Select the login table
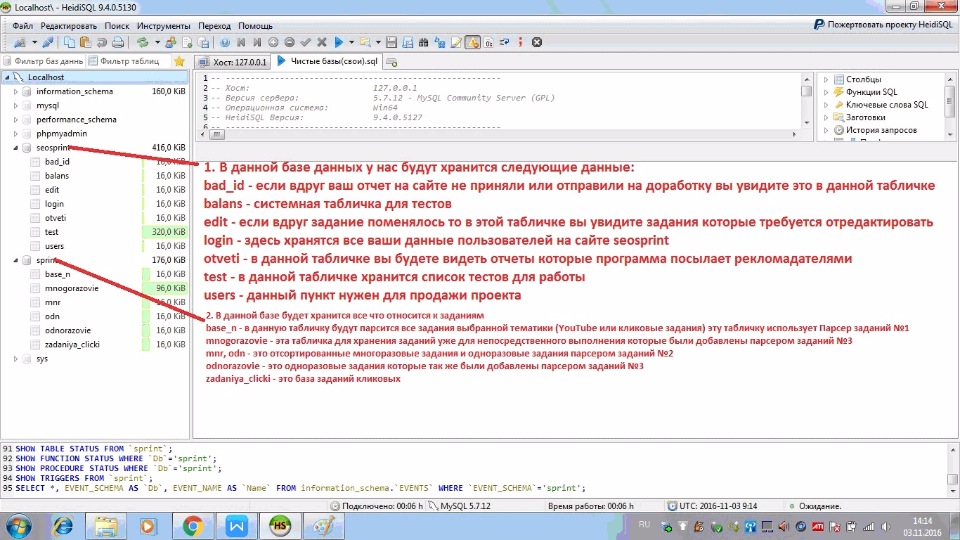The image size is (960, 540). pos(54,204)
